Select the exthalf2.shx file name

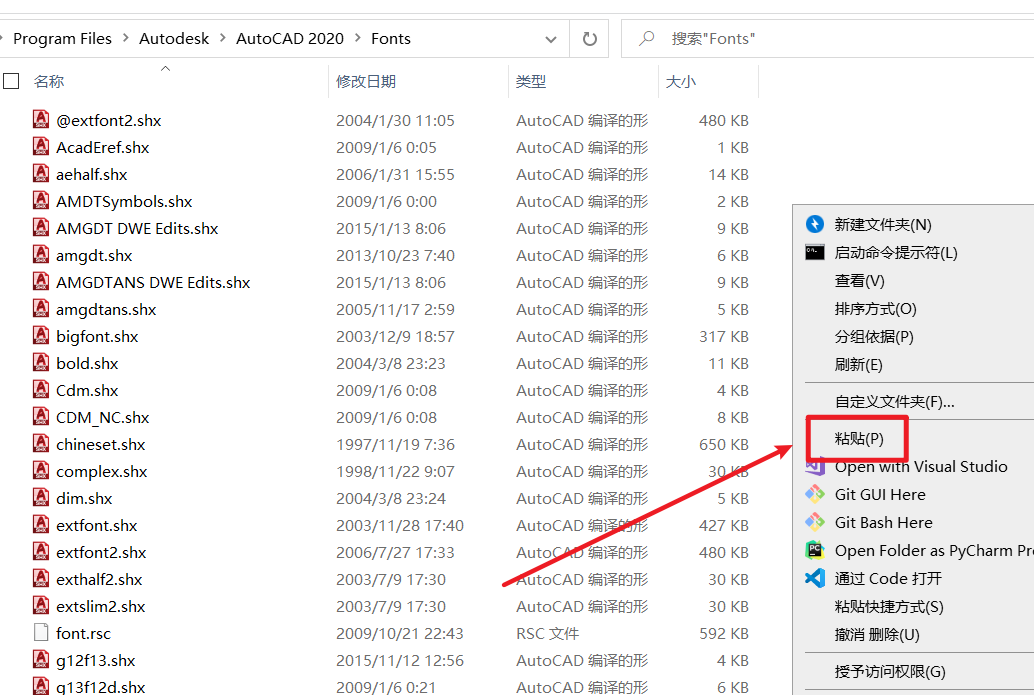99,580
